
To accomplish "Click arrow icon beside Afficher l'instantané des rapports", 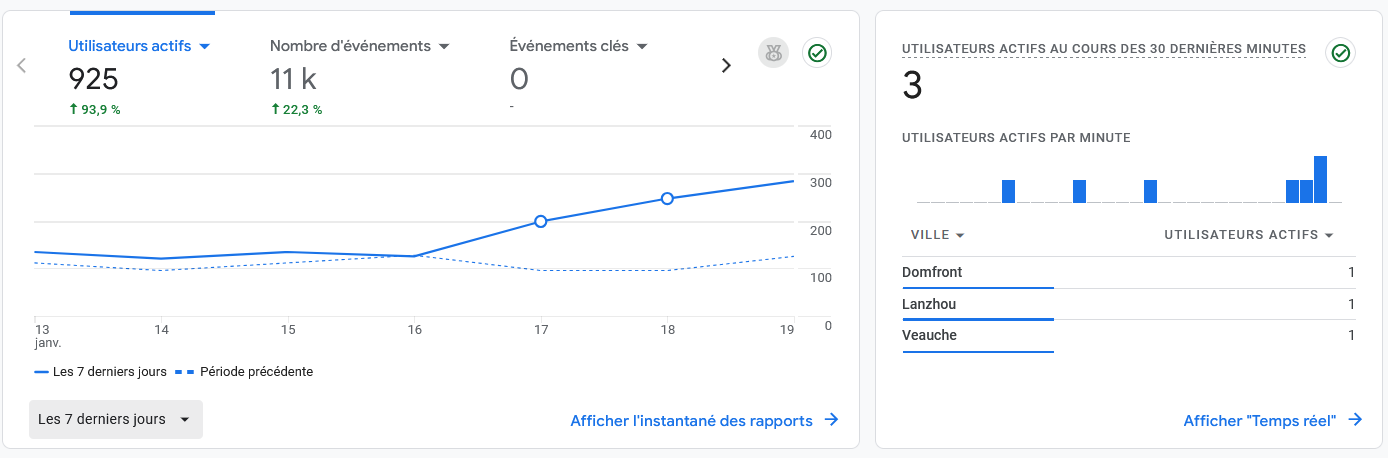I will click(x=831, y=421).
